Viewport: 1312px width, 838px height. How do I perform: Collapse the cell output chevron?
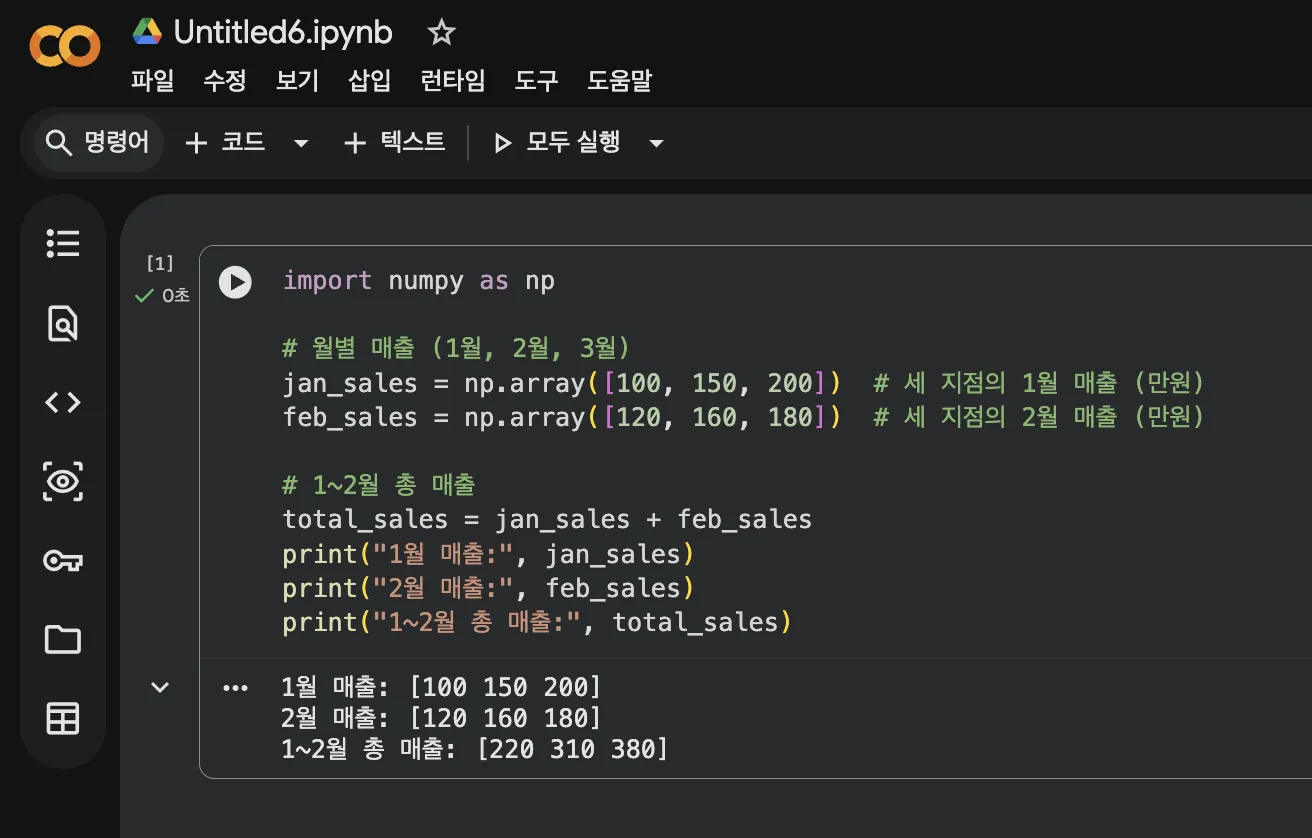[160, 687]
